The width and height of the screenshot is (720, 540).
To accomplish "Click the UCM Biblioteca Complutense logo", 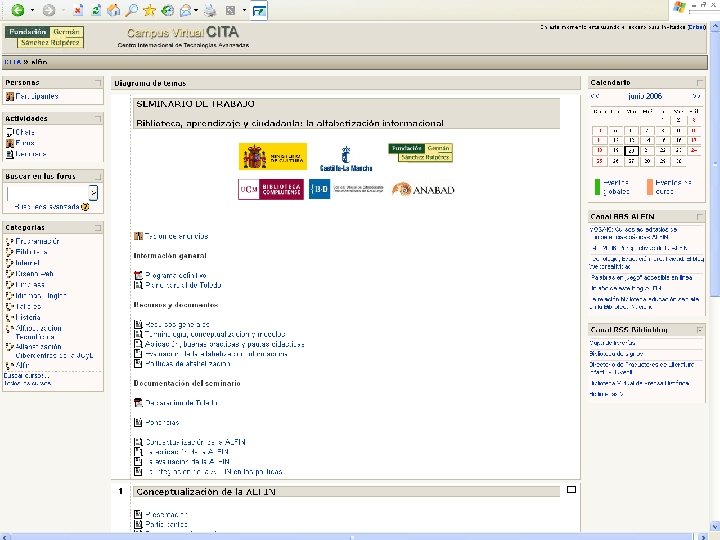I will 271,189.
